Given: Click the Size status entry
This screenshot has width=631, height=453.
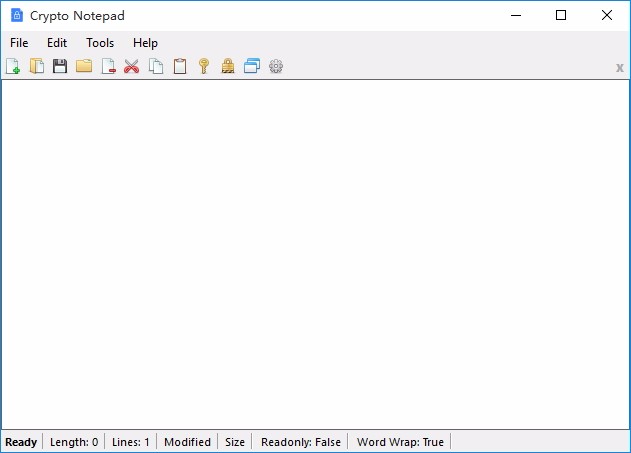Looking at the screenshot, I should [235, 442].
